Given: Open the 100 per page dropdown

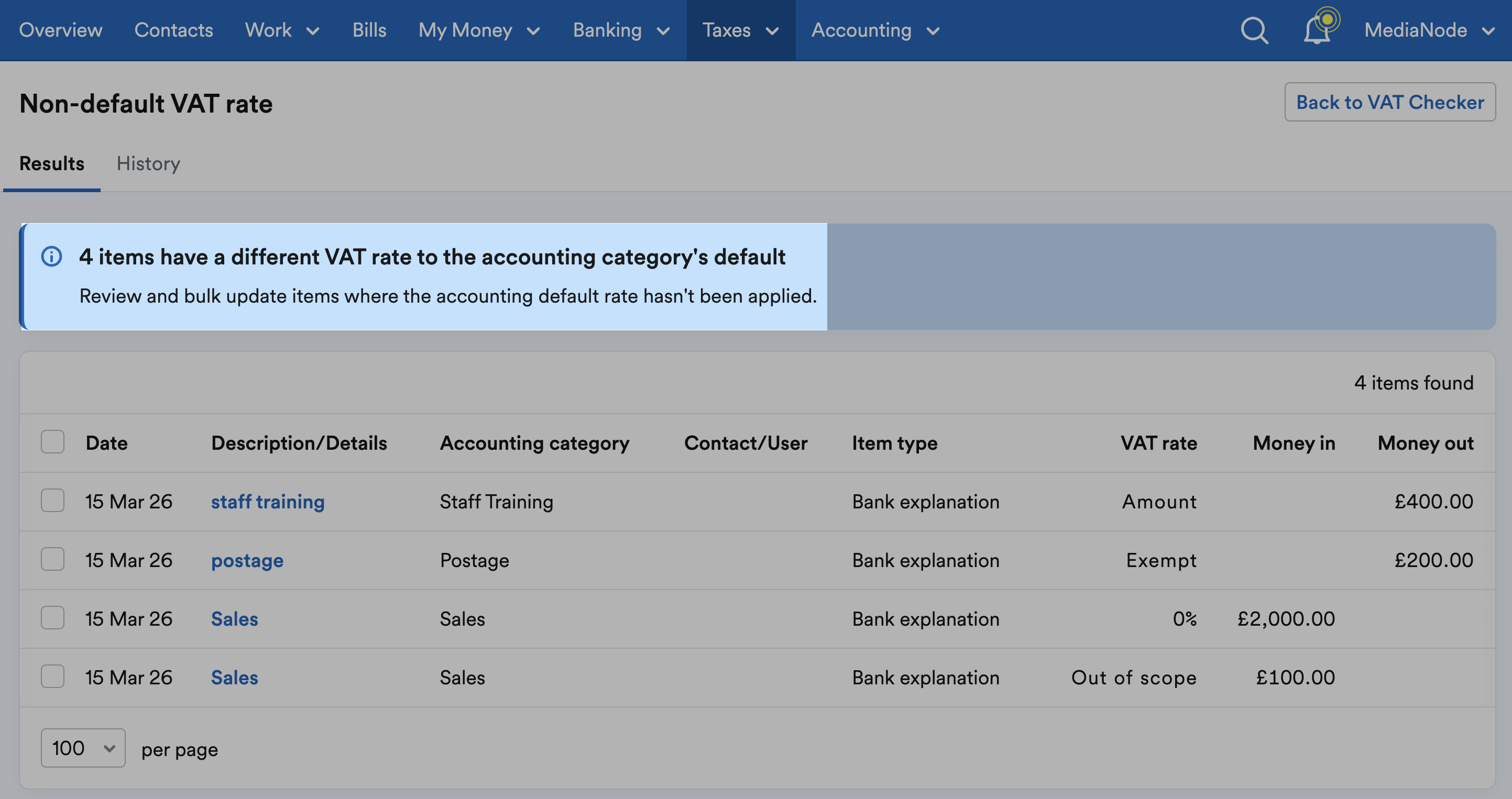Looking at the screenshot, I should tap(83, 748).
